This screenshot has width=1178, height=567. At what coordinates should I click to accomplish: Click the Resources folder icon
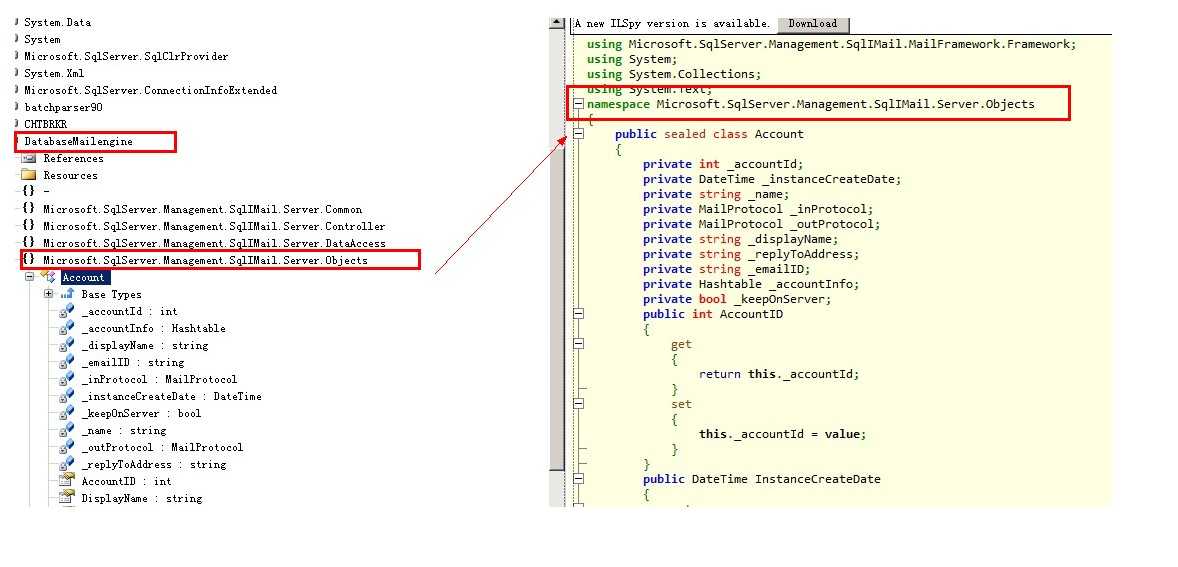click(29, 175)
